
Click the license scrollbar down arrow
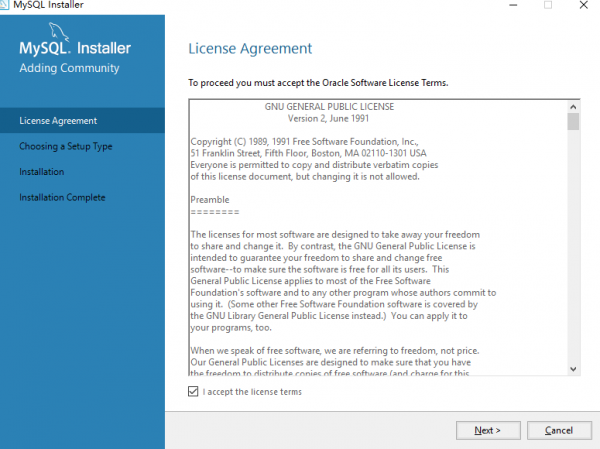pos(573,369)
